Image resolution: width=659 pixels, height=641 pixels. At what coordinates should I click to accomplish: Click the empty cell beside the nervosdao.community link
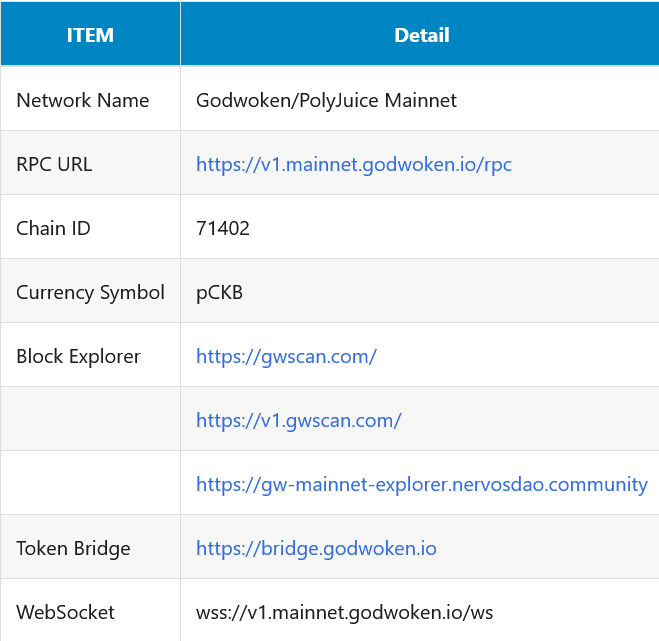[x=90, y=484]
